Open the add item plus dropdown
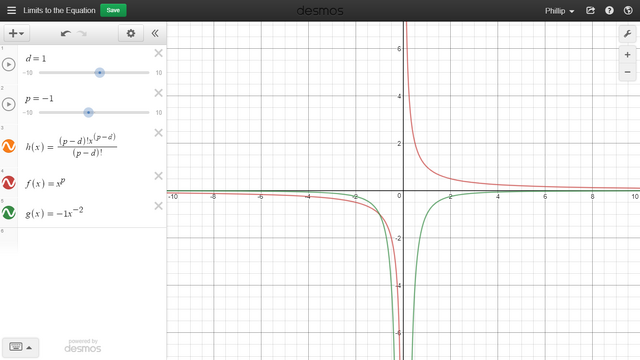This screenshot has height=360, width=640. tap(16, 33)
